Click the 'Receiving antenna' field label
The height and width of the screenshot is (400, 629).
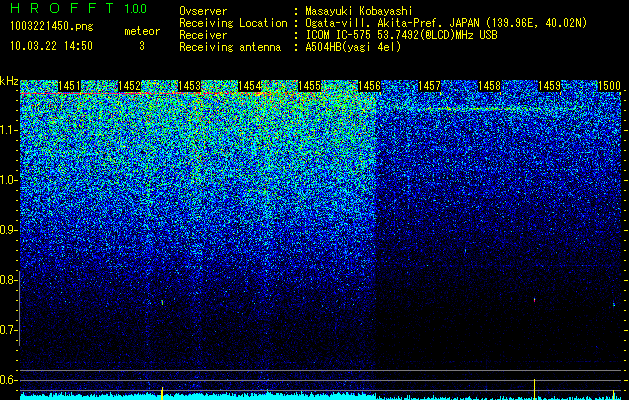pos(230,47)
